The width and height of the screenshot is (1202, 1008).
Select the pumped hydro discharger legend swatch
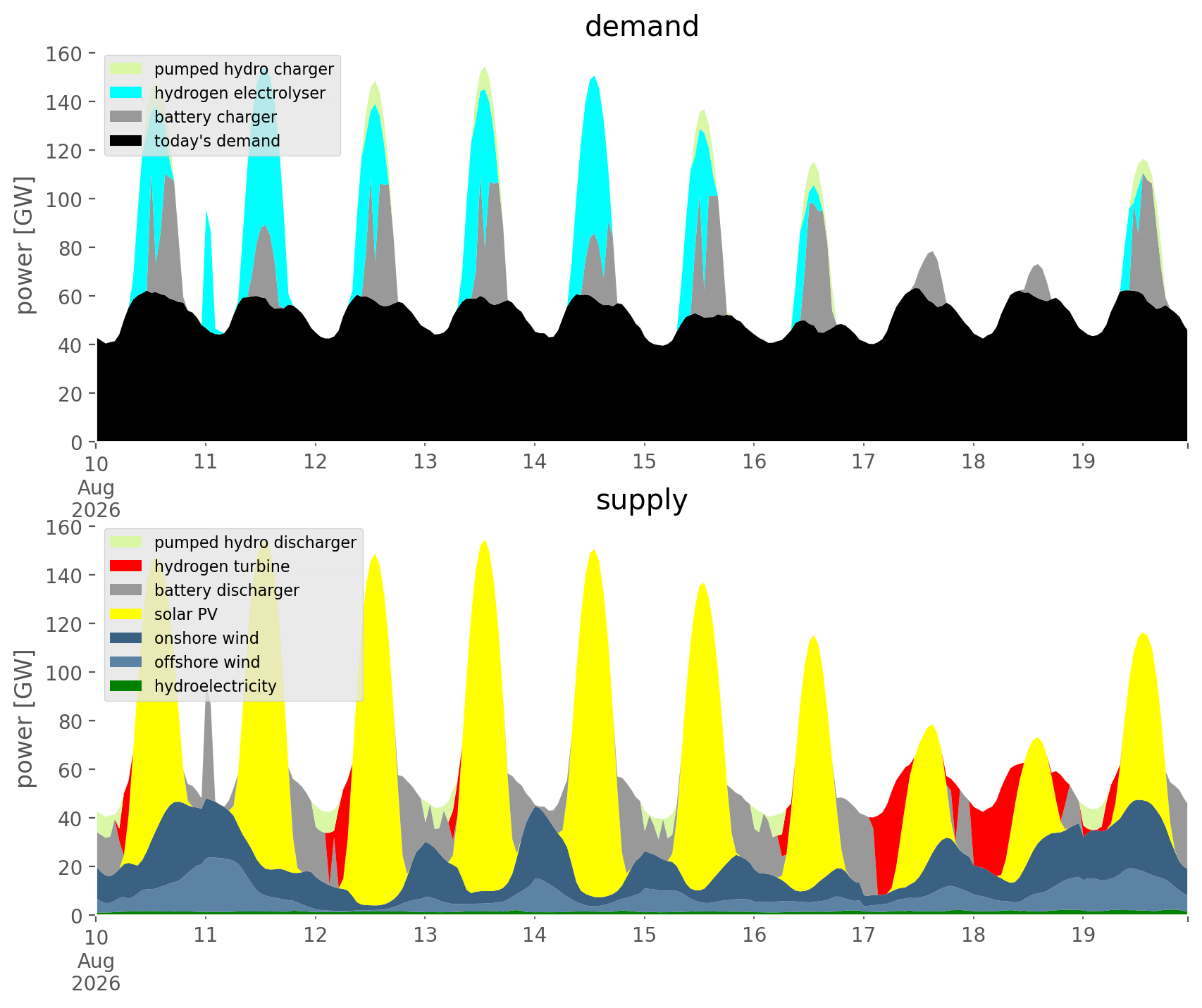[126, 542]
